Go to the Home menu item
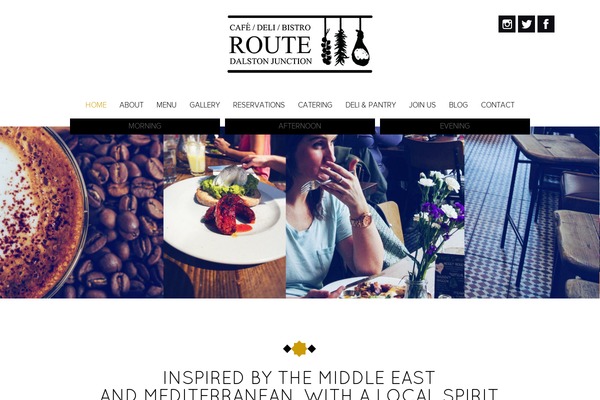 click(x=96, y=105)
